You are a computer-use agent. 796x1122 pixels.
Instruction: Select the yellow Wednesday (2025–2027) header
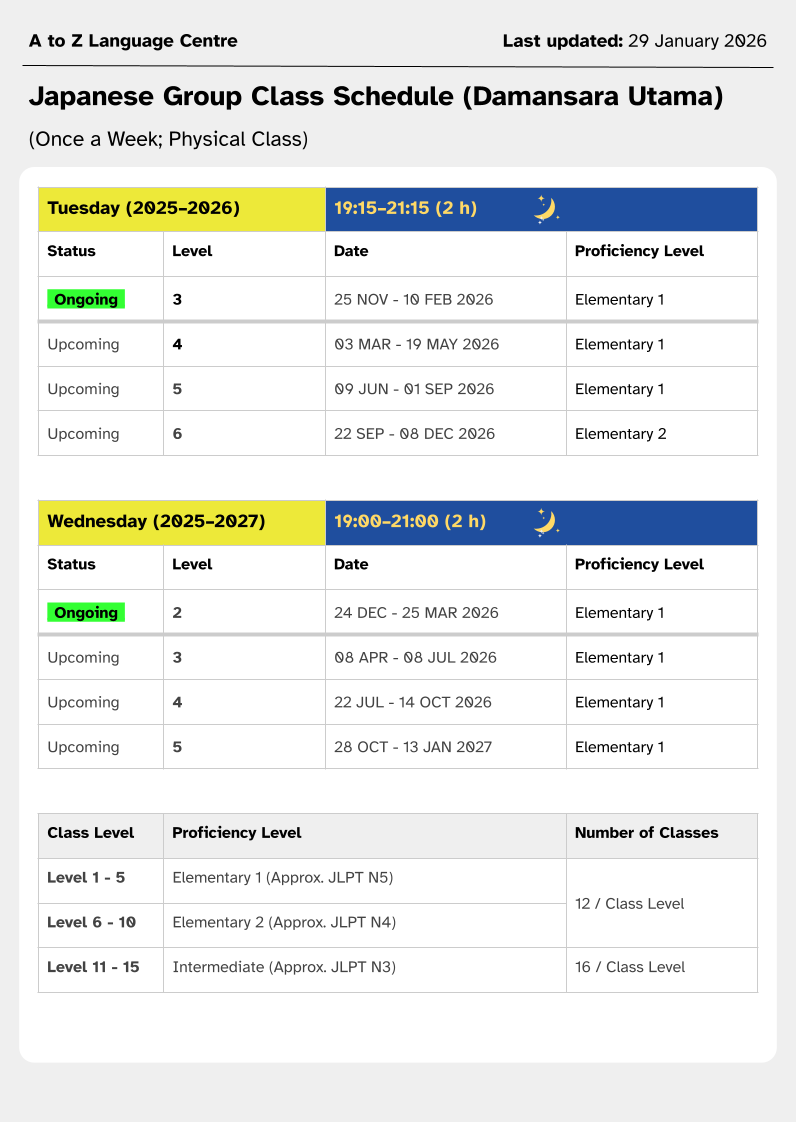tap(156, 522)
